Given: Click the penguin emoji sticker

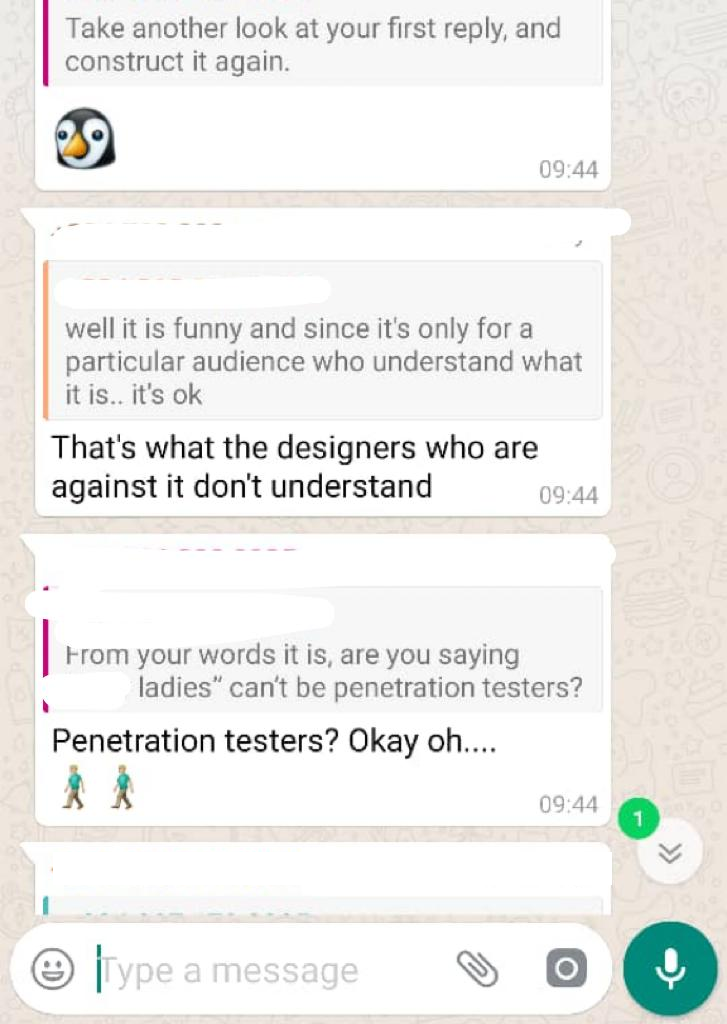Looking at the screenshot, I should pyautogui.click(x=85, y=138).
